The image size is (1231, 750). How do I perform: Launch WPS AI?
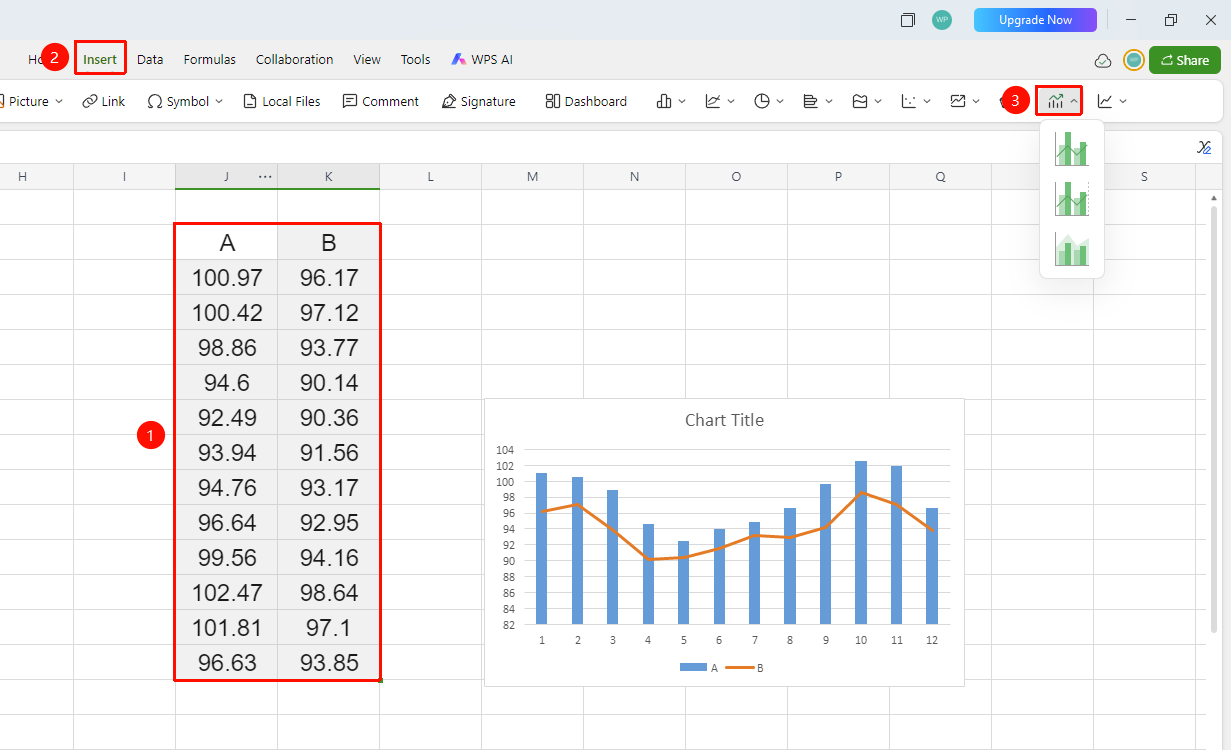(482, 59)
